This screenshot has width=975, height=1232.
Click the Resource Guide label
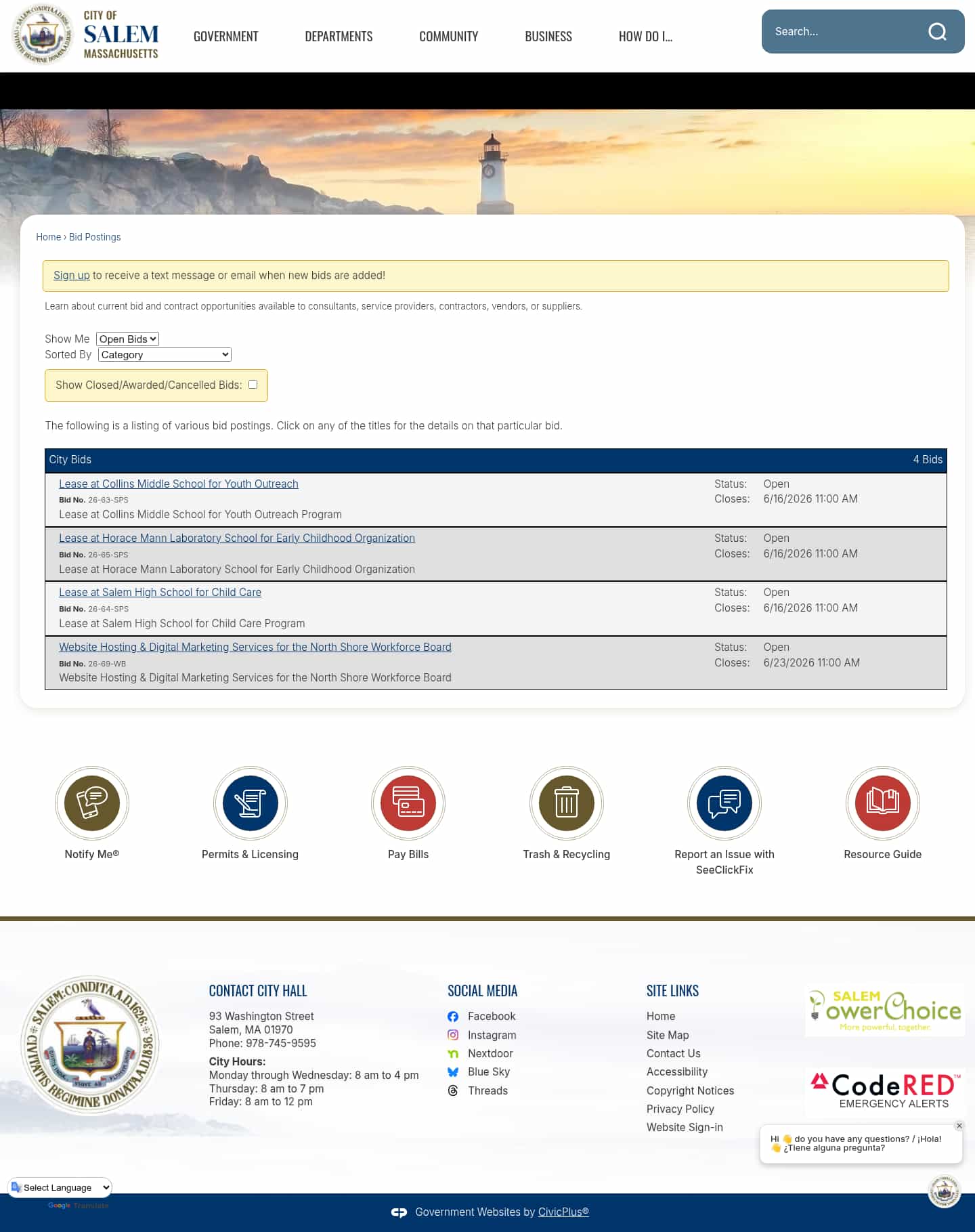883,855
